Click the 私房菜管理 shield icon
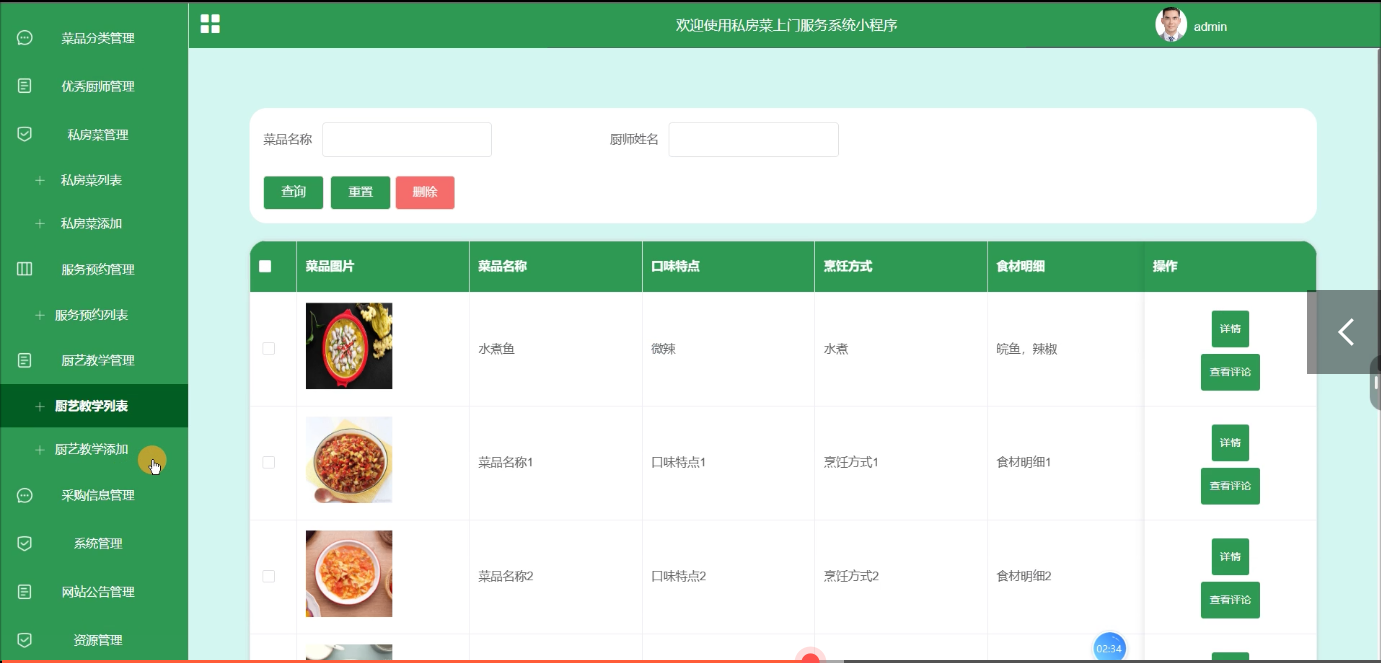This screenshot has width=1381, height=663. point(25,134)
